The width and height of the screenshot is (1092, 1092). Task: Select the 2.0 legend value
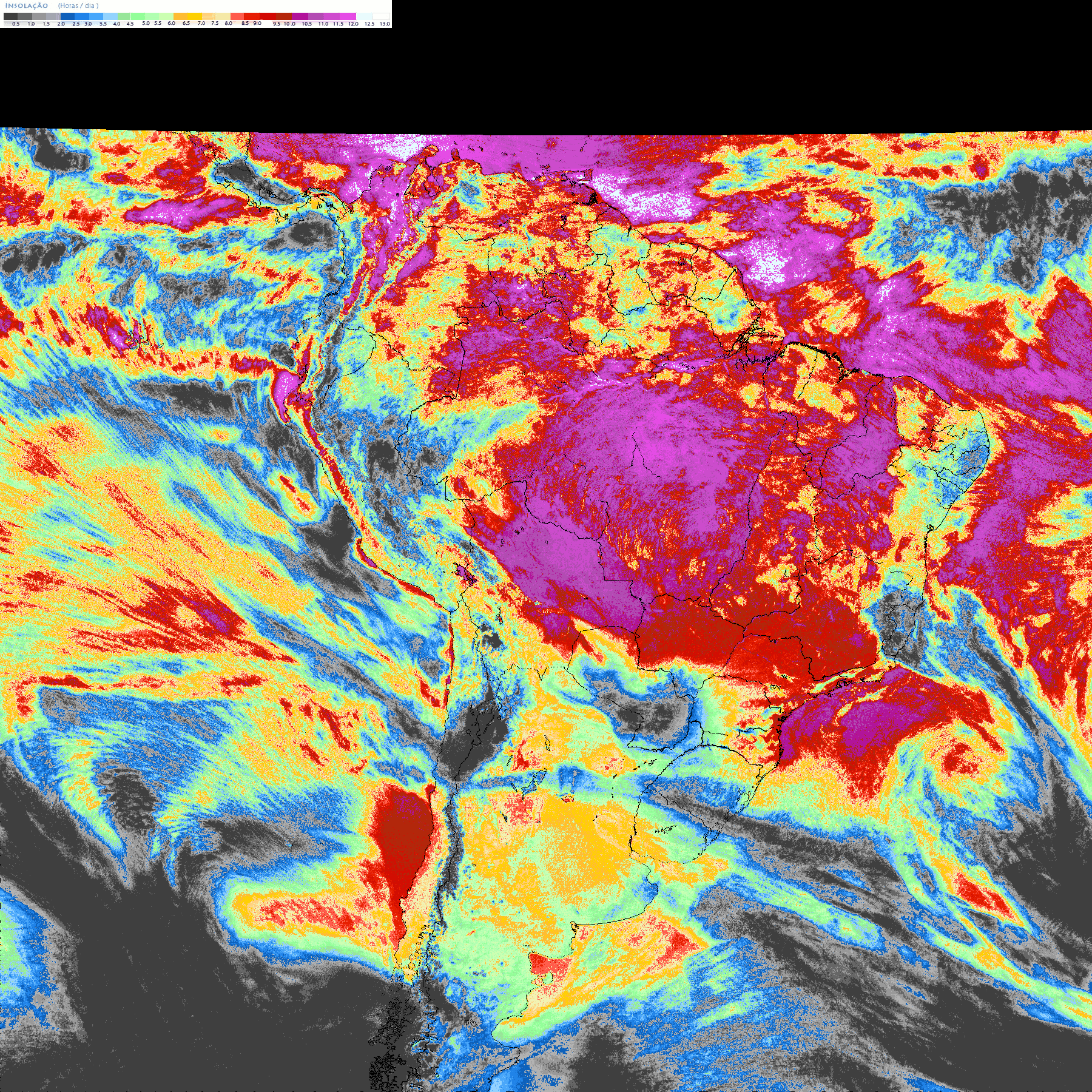coord(61,24)
